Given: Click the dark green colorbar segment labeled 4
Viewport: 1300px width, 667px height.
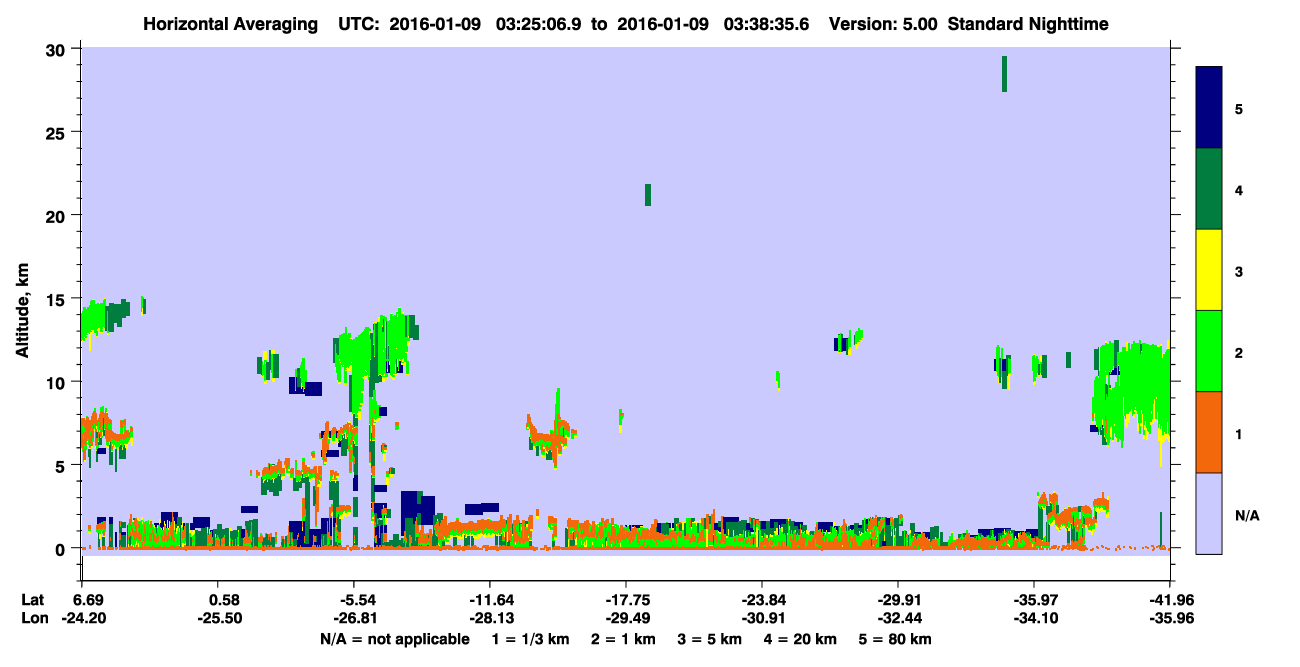Looking at the screenshot, I should point(1209,189).
